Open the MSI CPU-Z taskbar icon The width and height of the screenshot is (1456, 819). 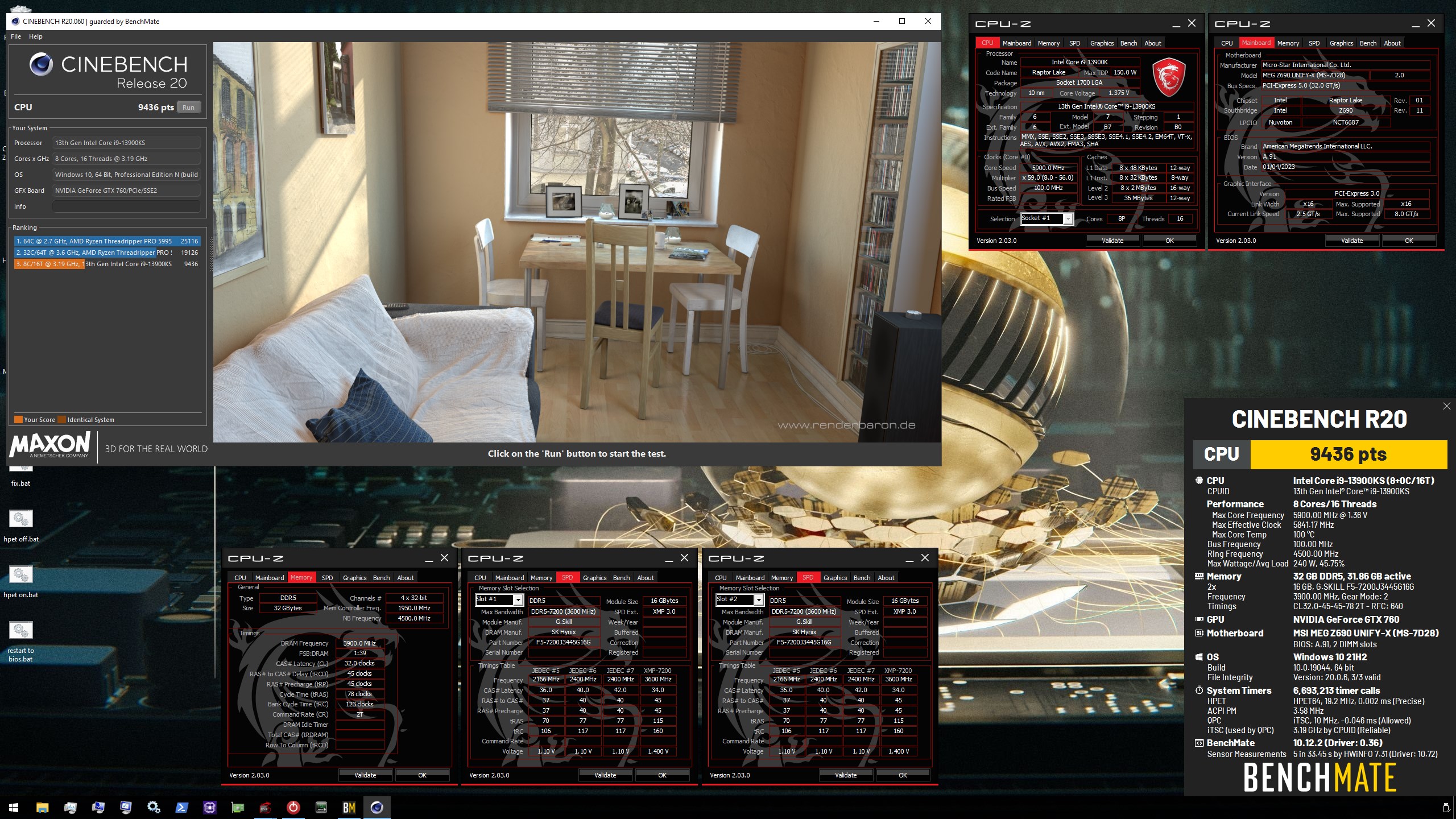coord(265,807)
